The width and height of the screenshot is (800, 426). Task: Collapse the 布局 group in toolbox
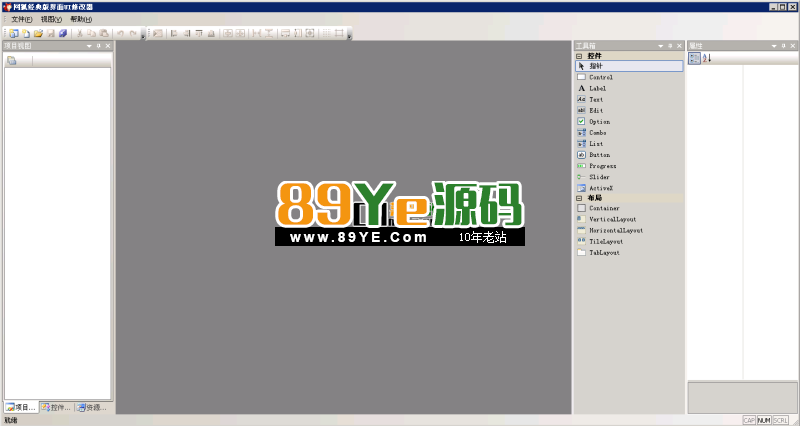click(x=580, y=198)
